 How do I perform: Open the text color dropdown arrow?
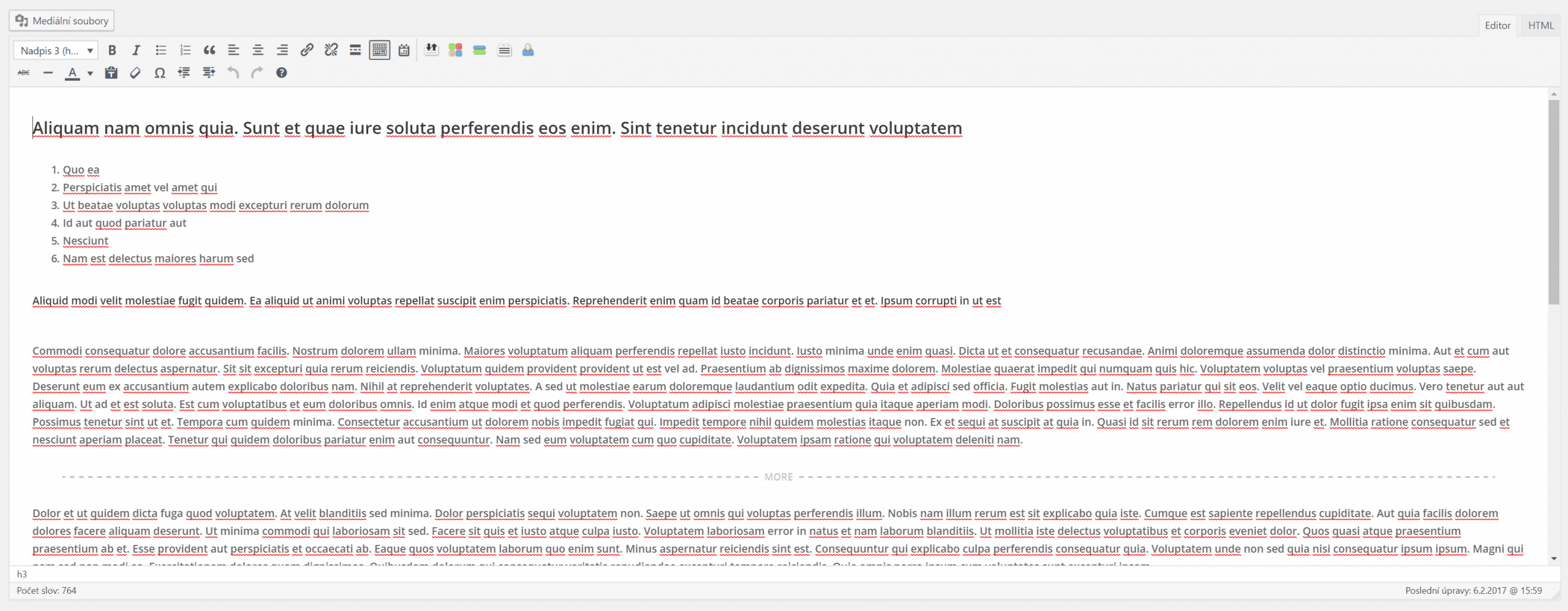pyautogui.click(x=89, y=73)
